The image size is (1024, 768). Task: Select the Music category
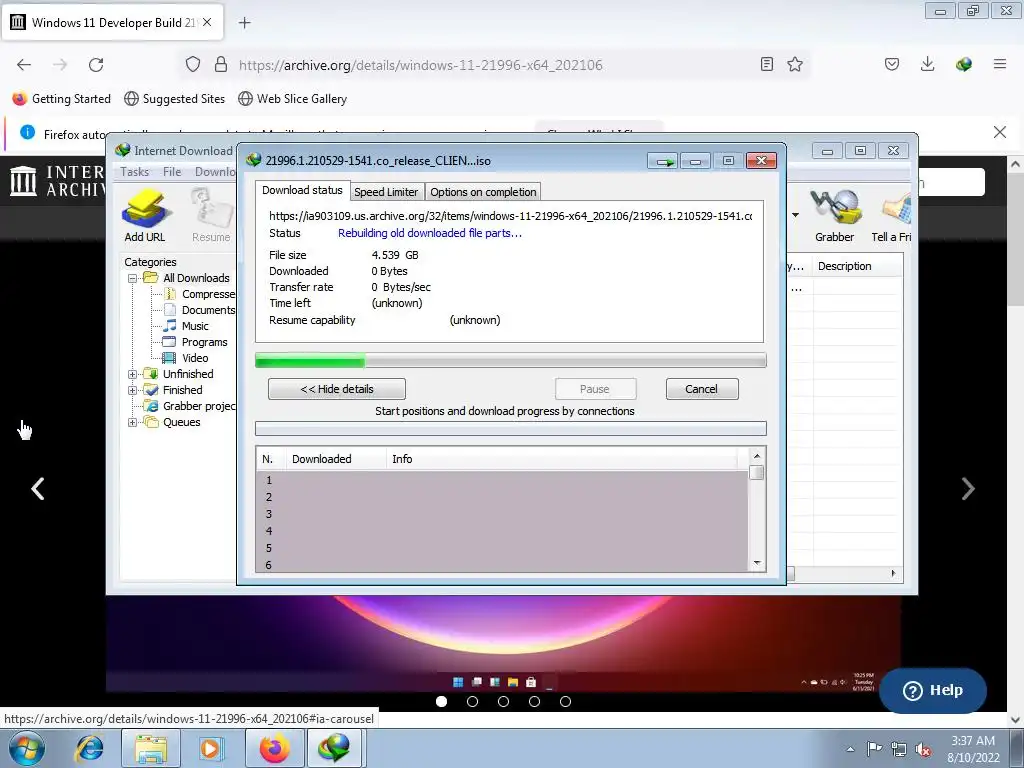coord(186,326)
